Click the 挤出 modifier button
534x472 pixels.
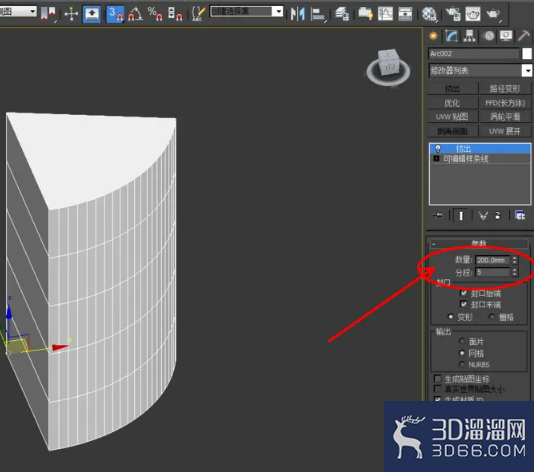453,89
